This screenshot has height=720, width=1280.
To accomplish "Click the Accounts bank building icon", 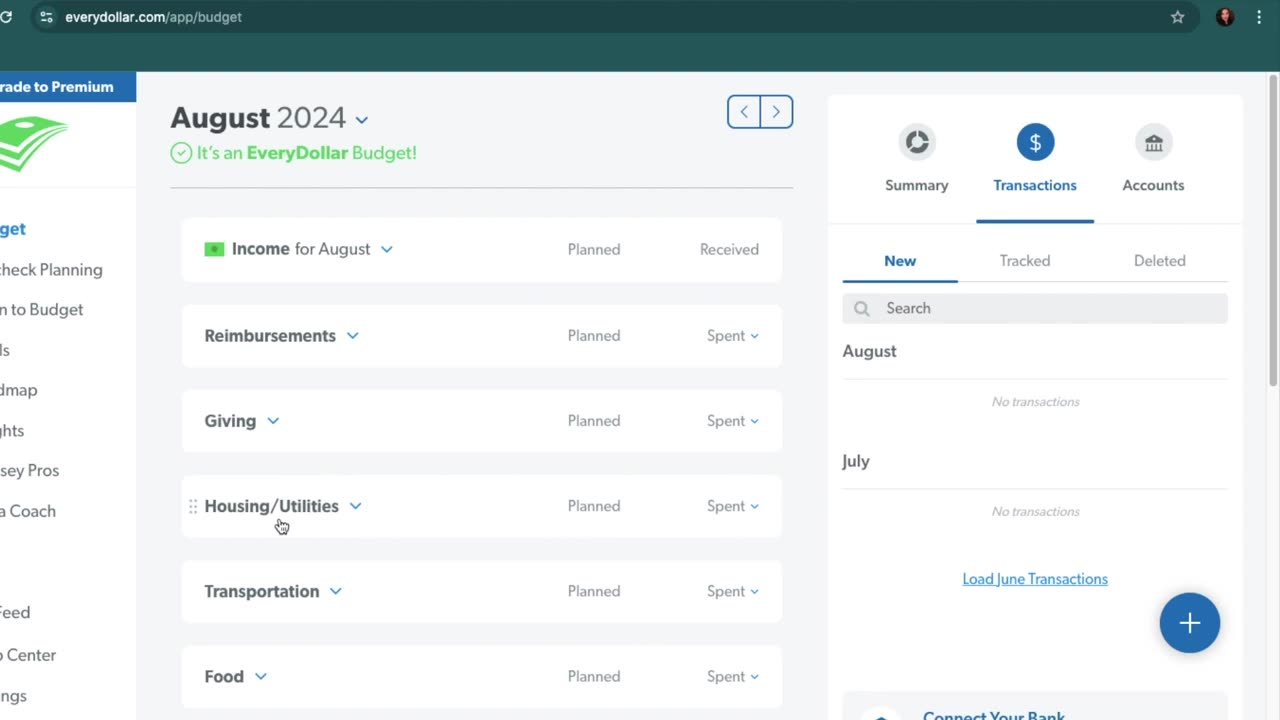I will [1153, 143].
